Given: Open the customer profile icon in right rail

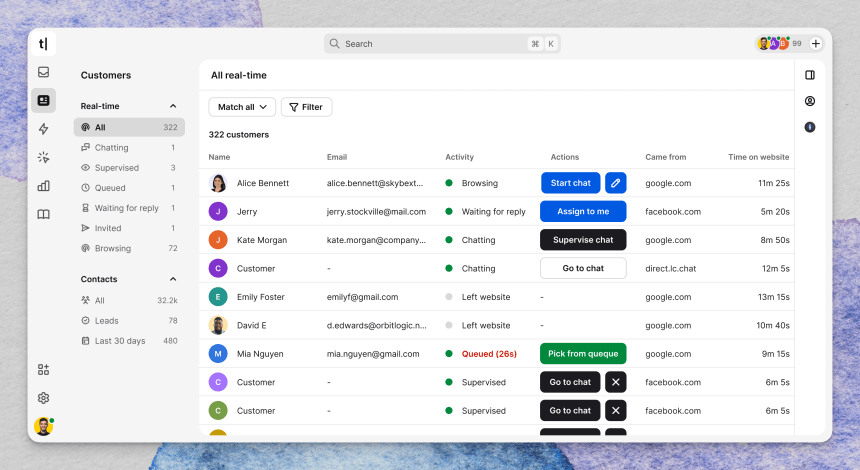Looking at the screenshot, I should [x=810, y=101].
